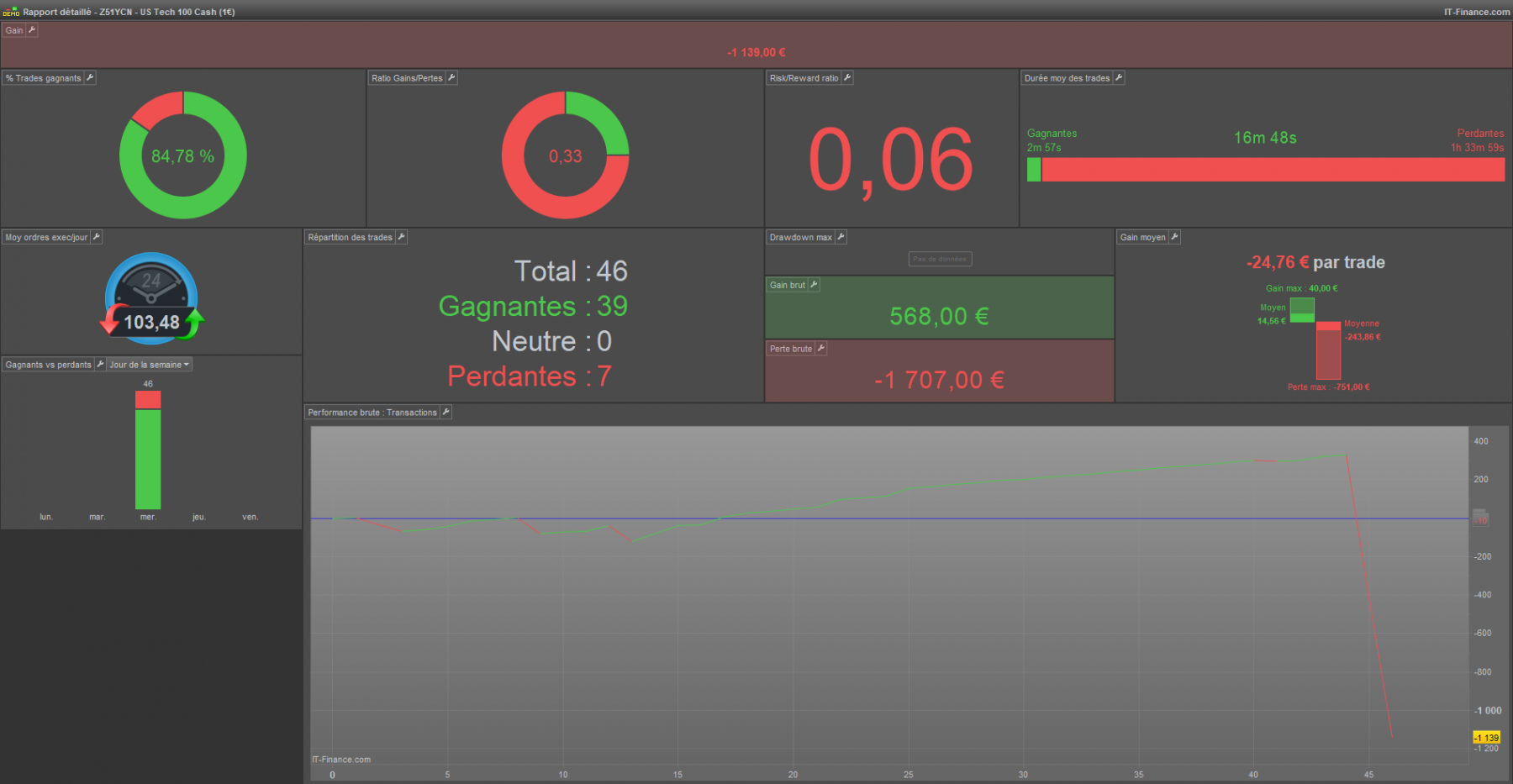Click the green bar for mer.
The width and height of the screenshot is (1513, 784).
pyautogui.click(x=148, y=459)
